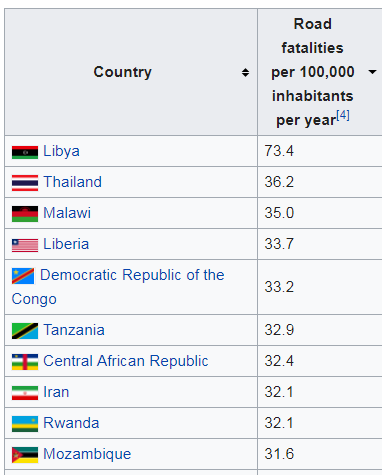Viewport: 382px width, 475px height.
Task: Click the Liberia flag icon
Action: tap(25, 246)
